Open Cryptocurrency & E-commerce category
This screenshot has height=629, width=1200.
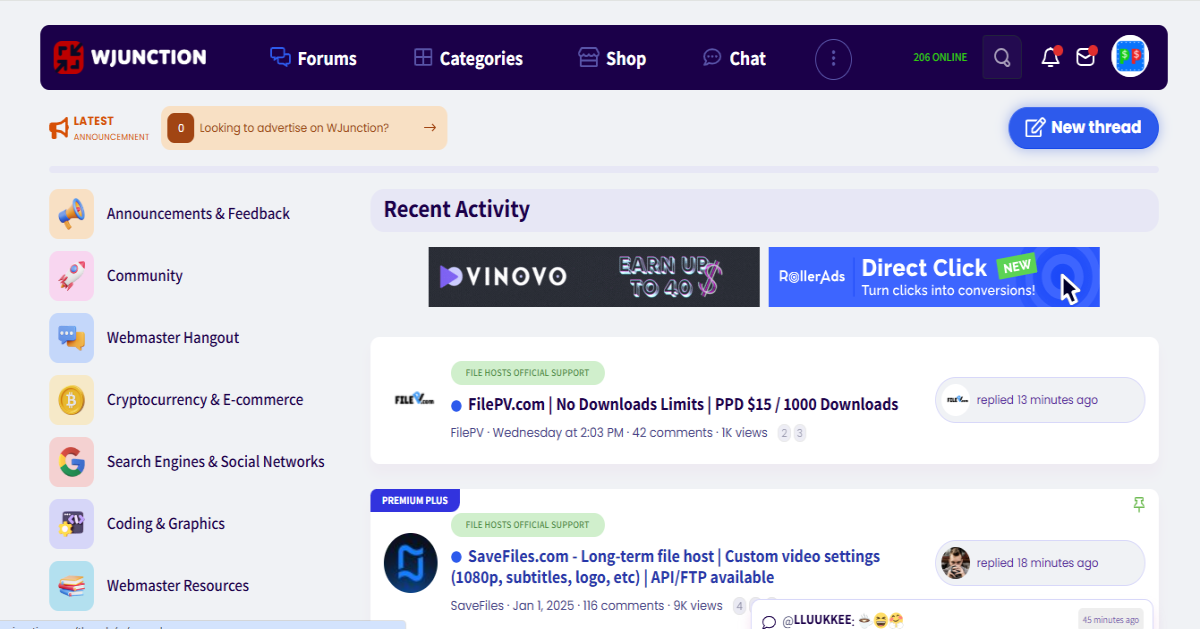click(205, 400)
